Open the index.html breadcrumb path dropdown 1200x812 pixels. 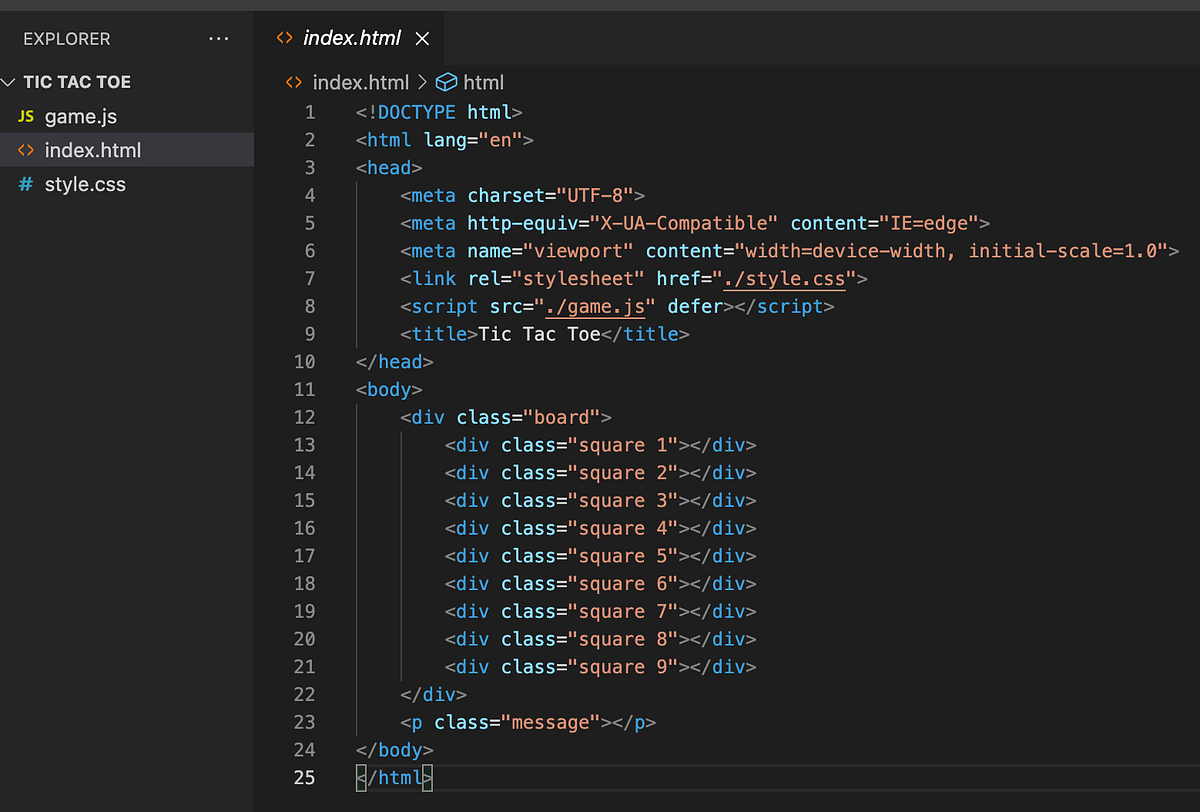[x=360, y=82]
